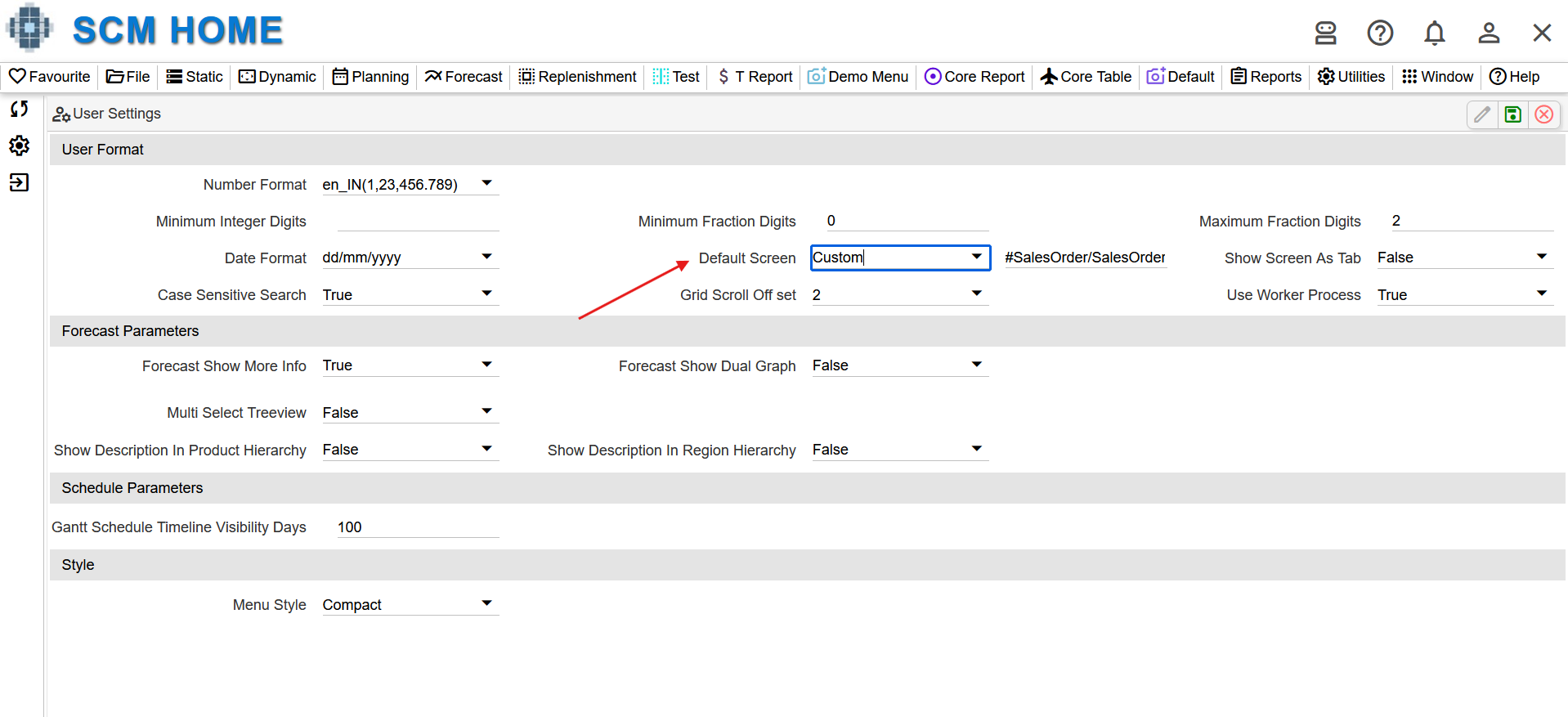Expand the Number Format dropdown
This screenshot has height=717, width=1568.
(x=486, y=183)
